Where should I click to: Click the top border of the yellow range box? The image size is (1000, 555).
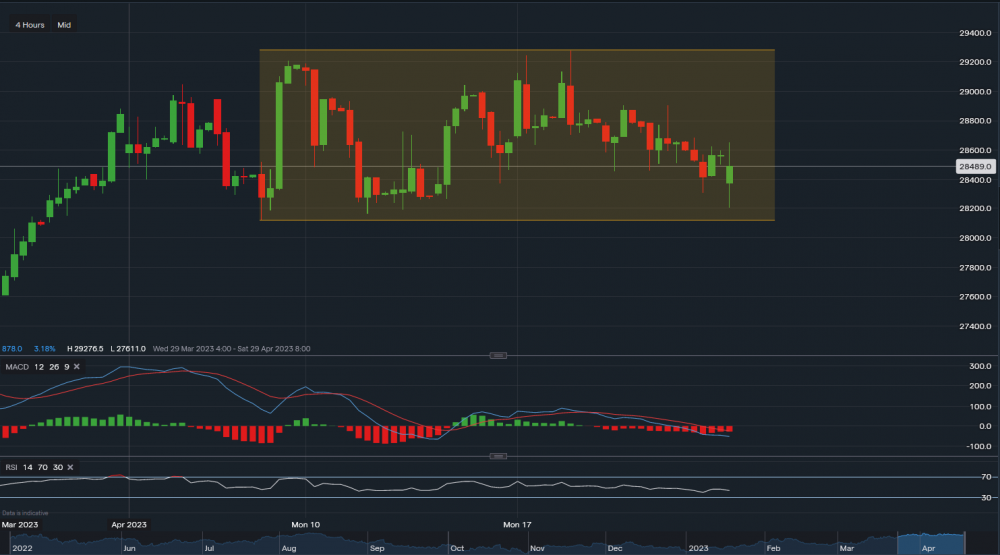pos(516,50)
